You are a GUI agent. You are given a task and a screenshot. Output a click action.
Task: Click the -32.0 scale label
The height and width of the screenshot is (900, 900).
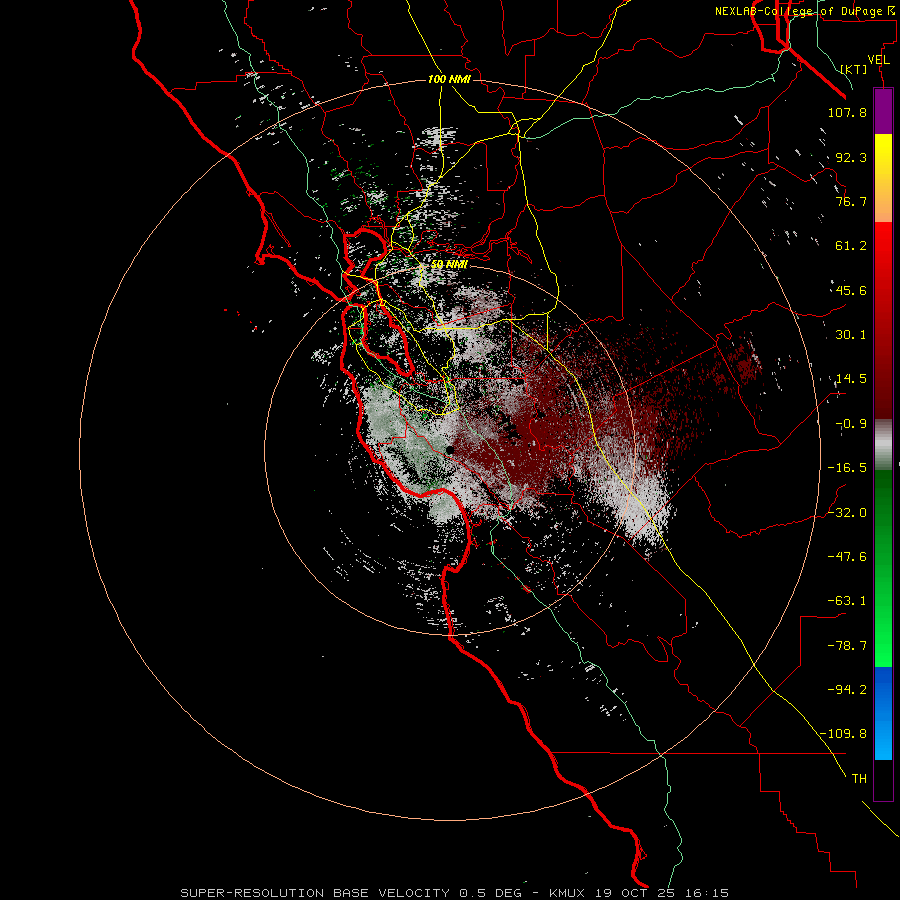[x=847, y=513]
